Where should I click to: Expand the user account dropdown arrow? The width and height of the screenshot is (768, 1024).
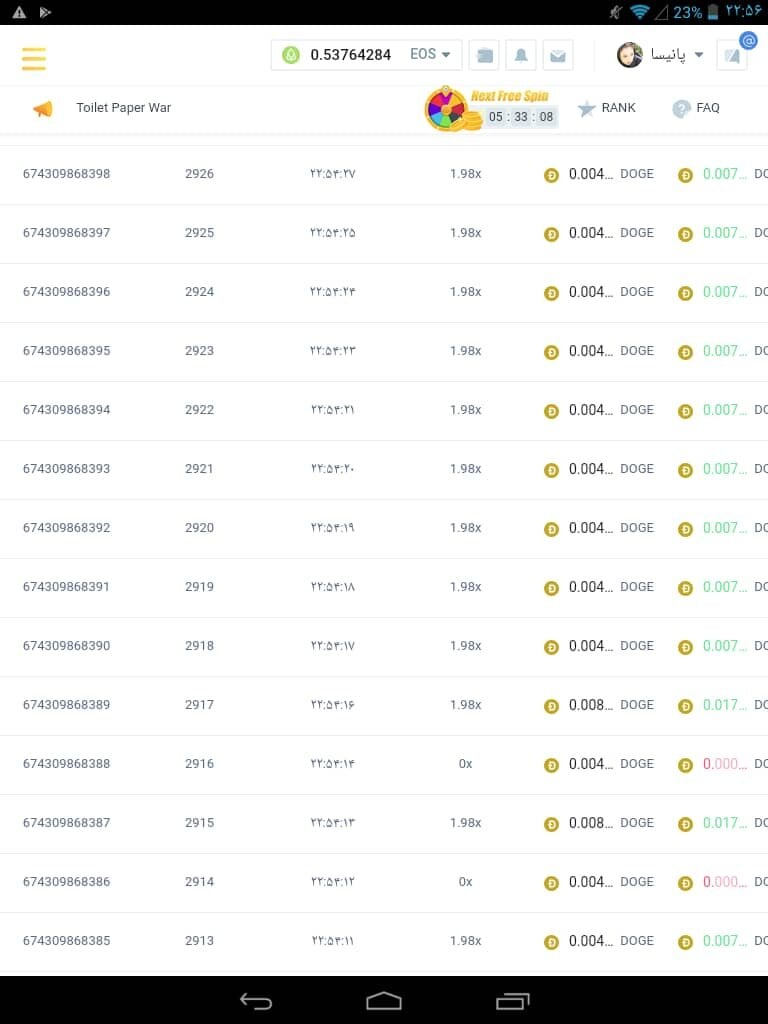(x=699, y=55)
